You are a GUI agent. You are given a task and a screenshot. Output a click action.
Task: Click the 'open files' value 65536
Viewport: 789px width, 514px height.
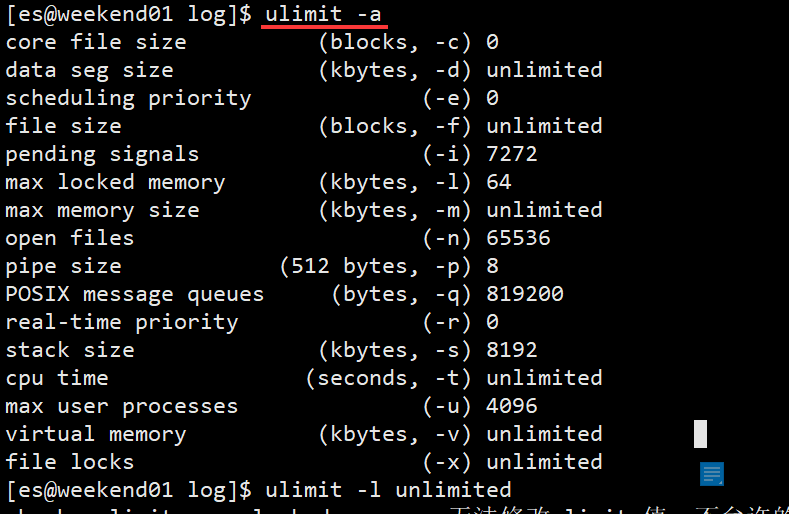518,238
